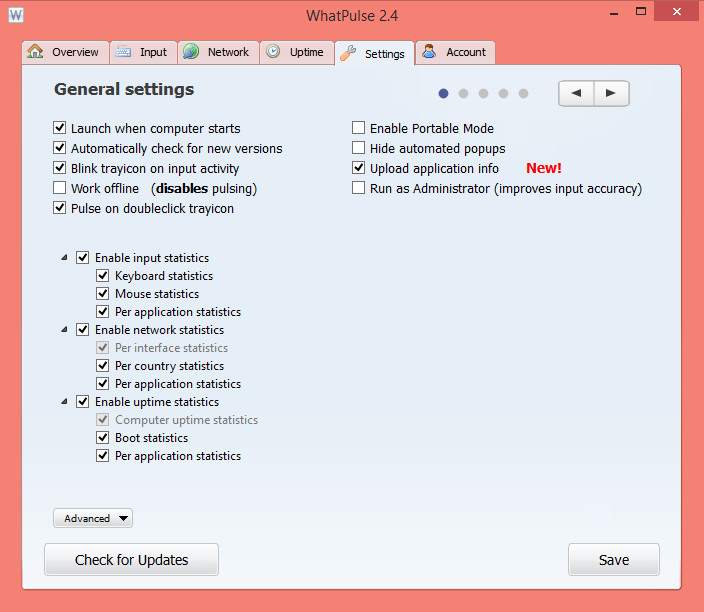This screenshot has width=704, height=612.
Task: Open the Overview tab
Action: point(66,52)
